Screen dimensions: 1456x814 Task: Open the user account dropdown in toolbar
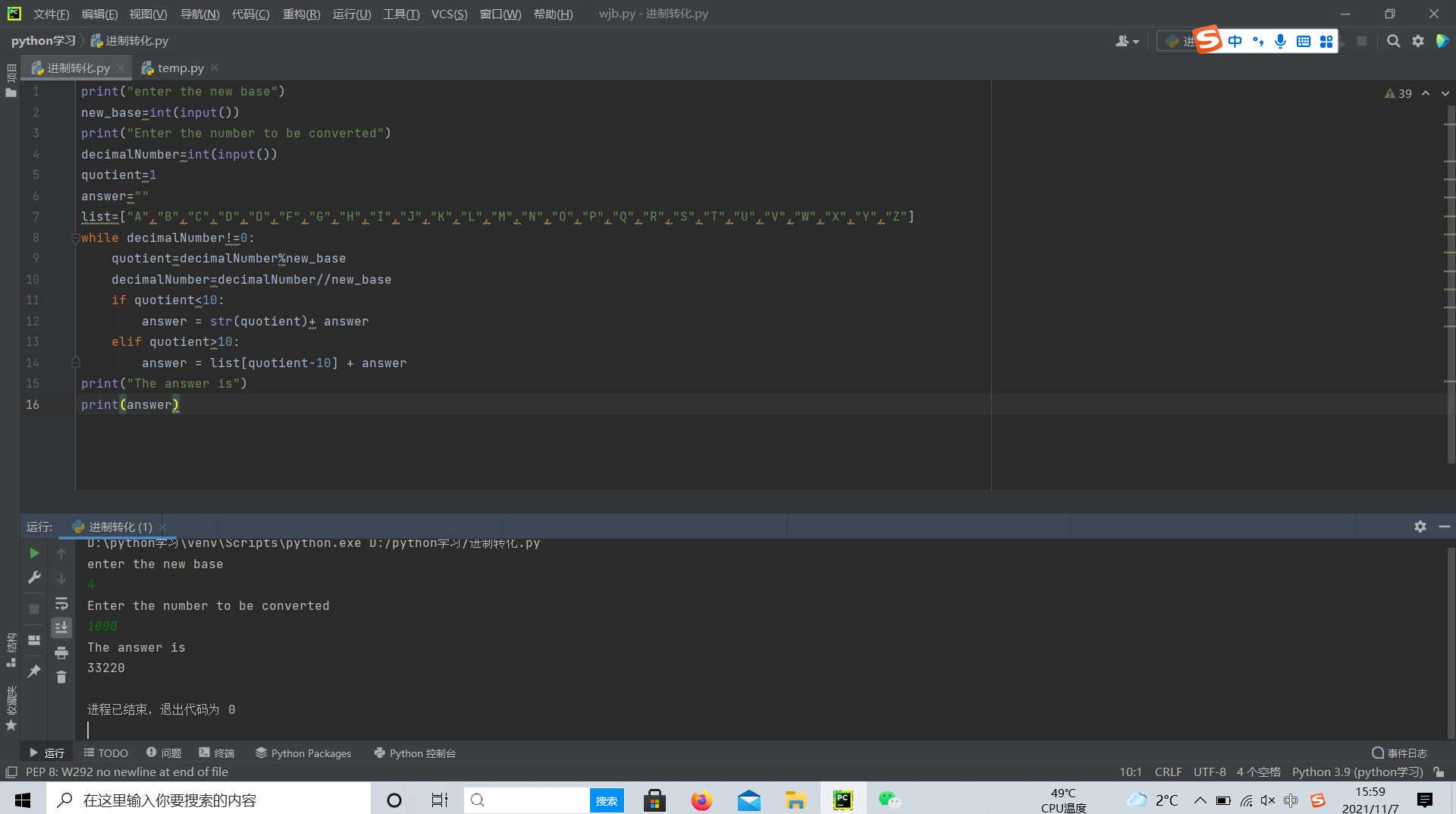coord(1127,41)
